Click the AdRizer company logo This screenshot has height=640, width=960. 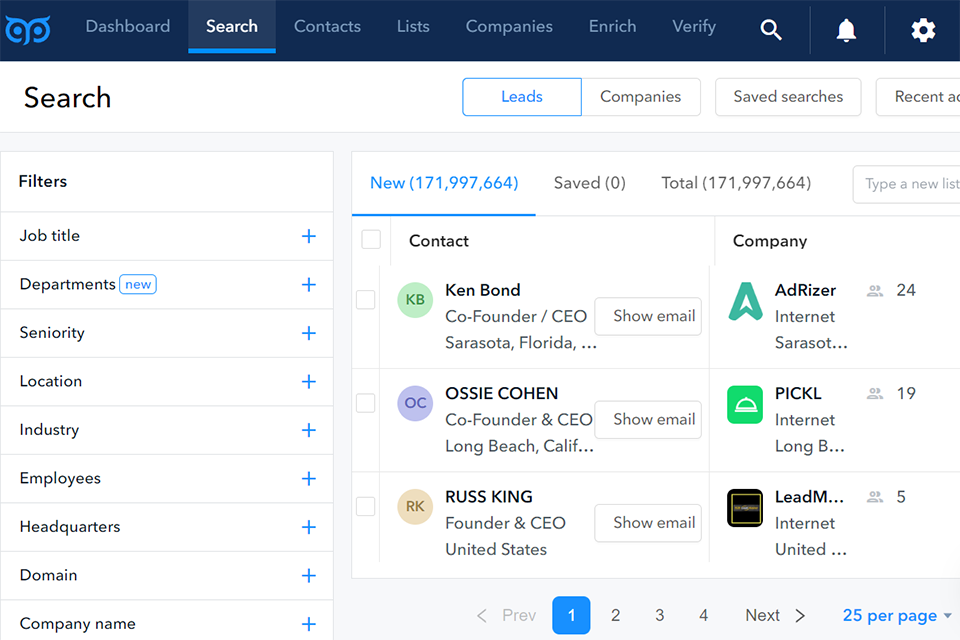point(744,300)
